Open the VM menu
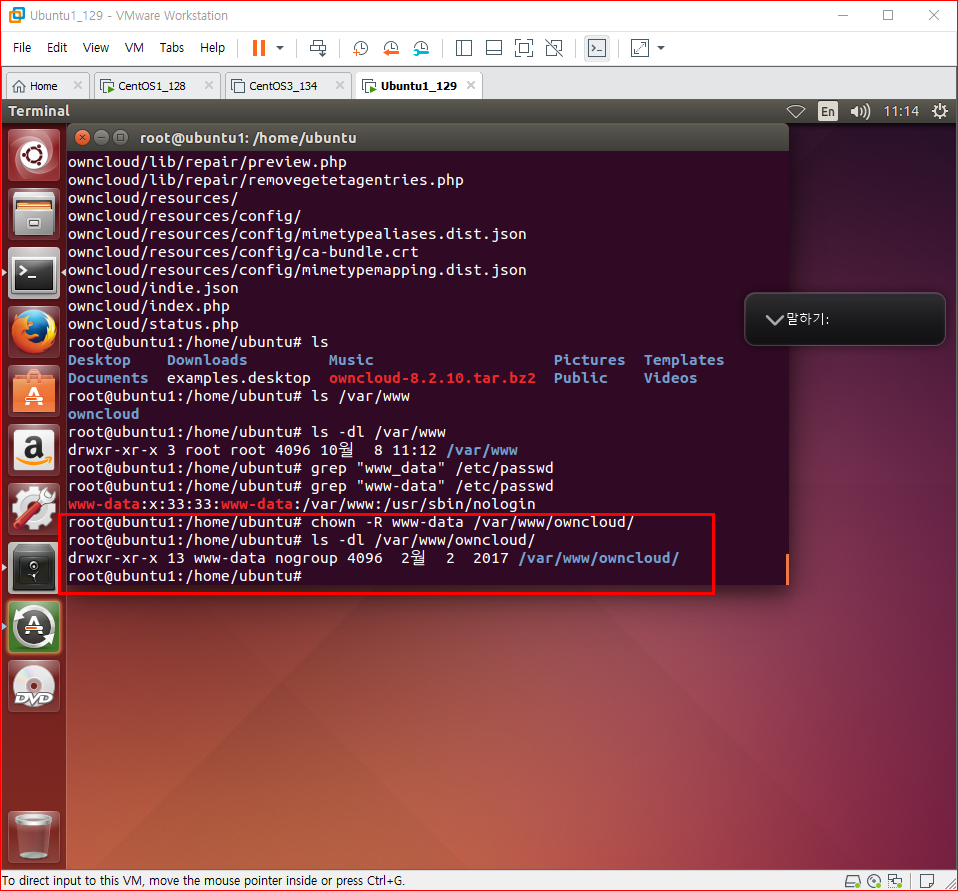The height and width of the screenshot is (891, 958). point(134,48)
